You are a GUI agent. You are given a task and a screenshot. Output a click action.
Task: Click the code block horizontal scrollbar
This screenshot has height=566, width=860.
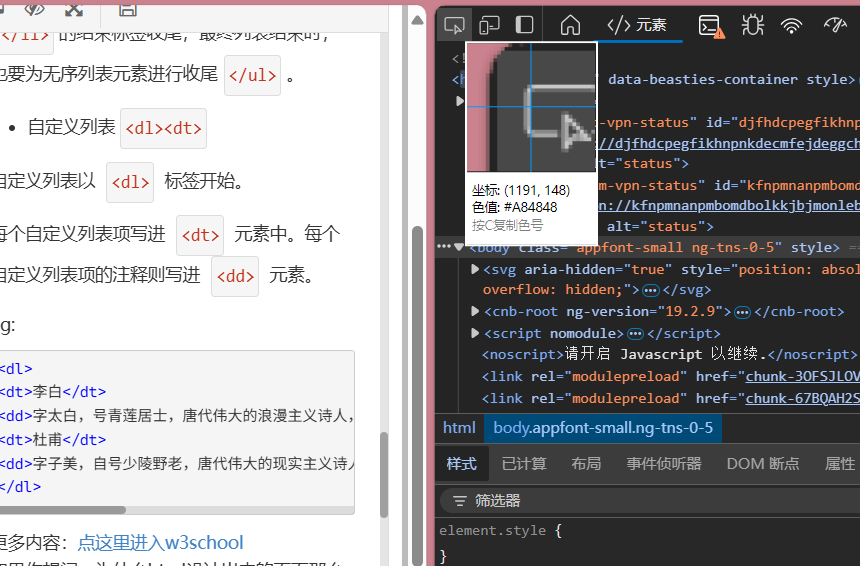click(x=63, y=510)
